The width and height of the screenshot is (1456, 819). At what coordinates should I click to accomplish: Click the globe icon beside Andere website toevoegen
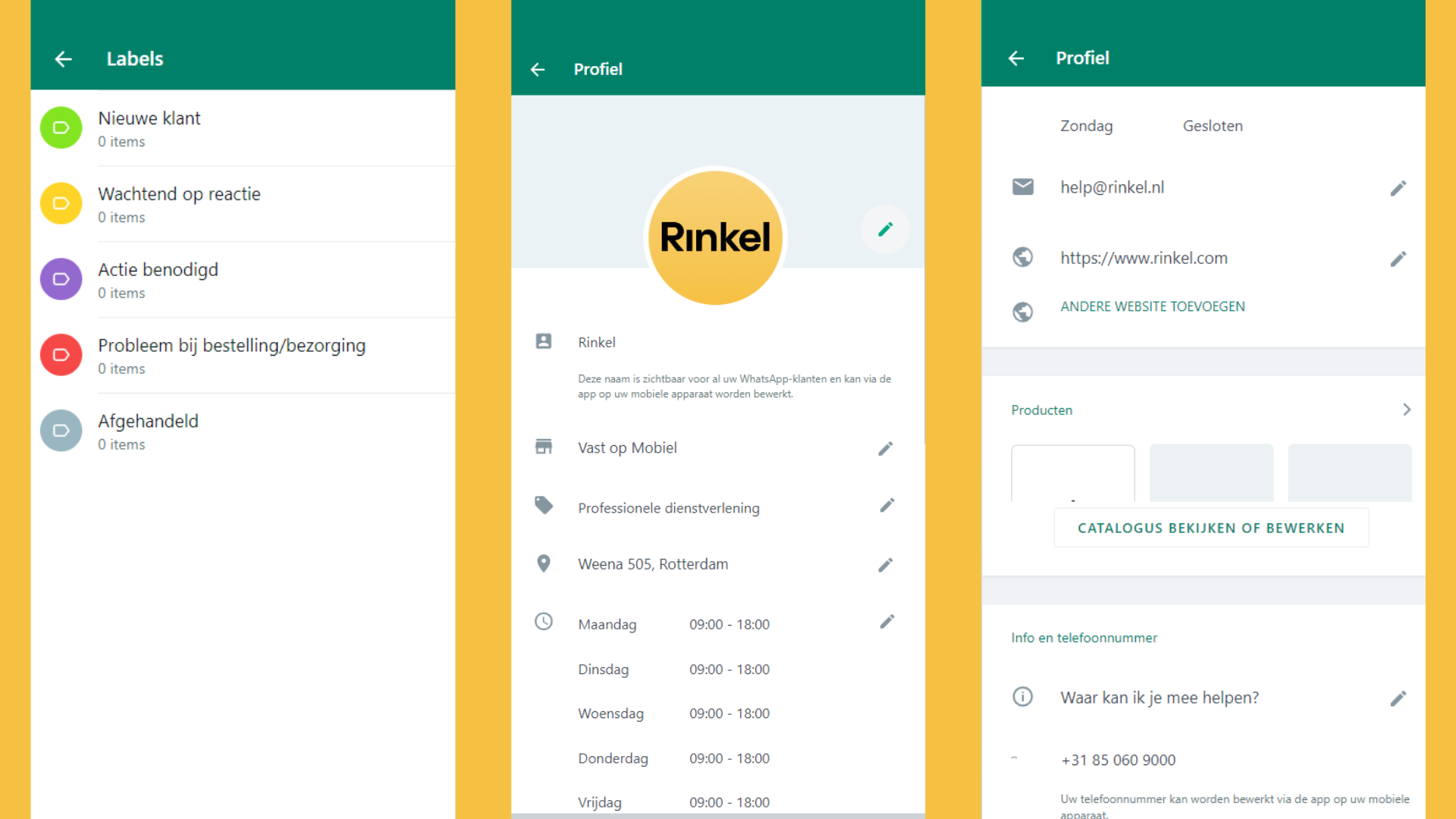pos(1023,312)
